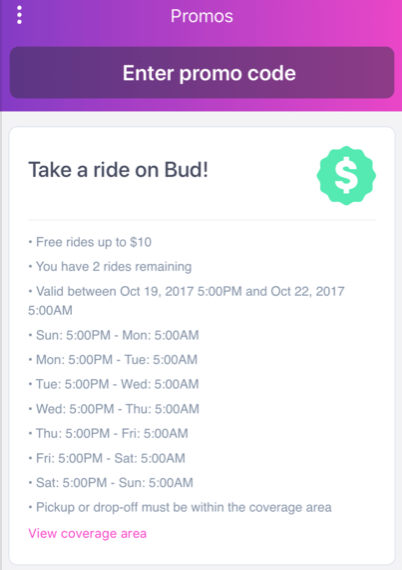
Task: Select the Sun: 5:00PM - Mon: 5:00AM entry
Action: point(113,335)
